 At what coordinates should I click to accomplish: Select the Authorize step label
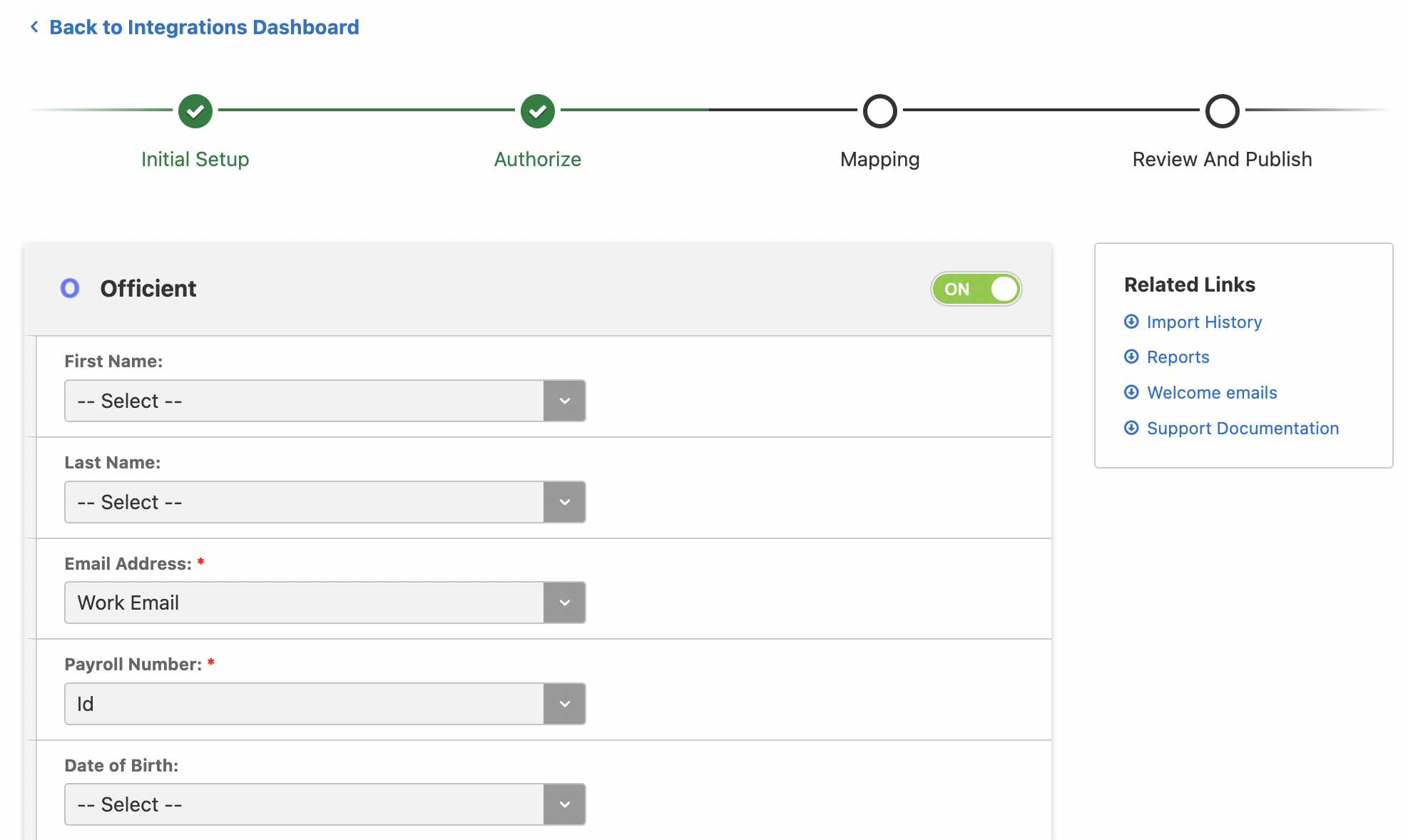(x=538, y=159)
